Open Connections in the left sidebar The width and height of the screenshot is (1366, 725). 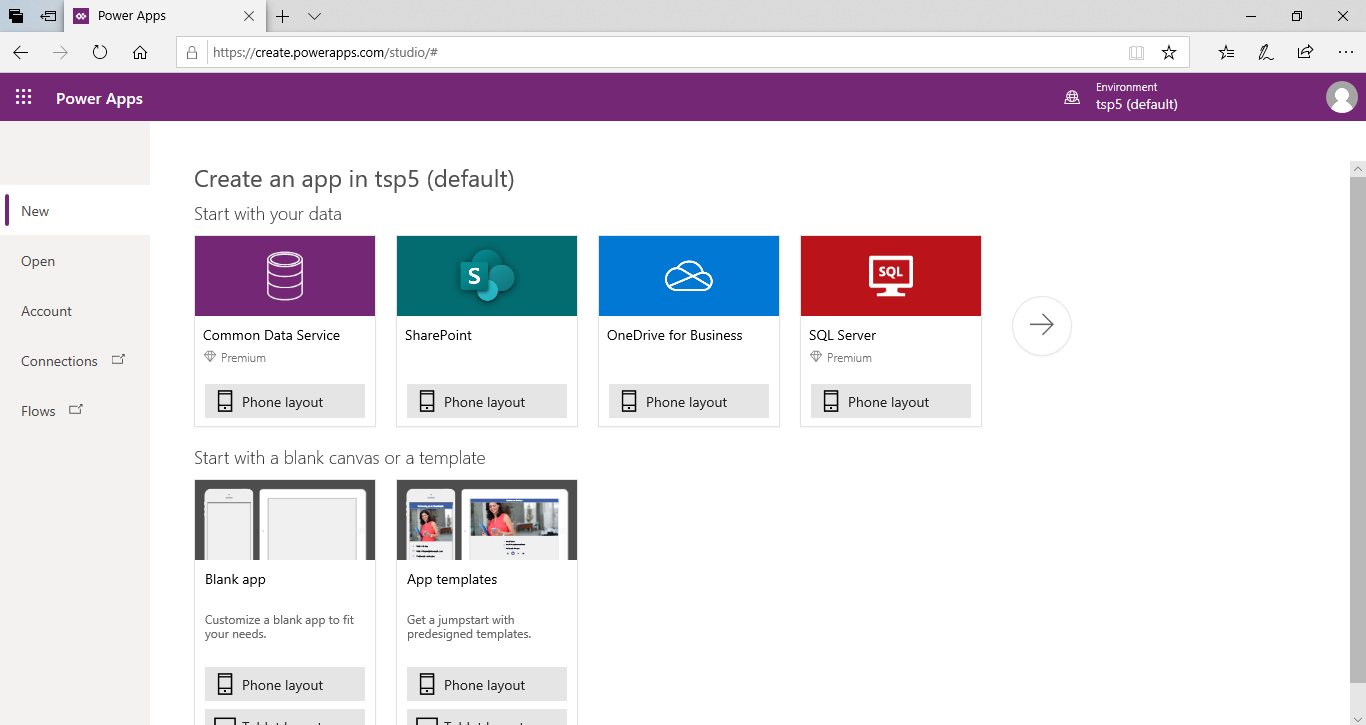click(60, 361)
